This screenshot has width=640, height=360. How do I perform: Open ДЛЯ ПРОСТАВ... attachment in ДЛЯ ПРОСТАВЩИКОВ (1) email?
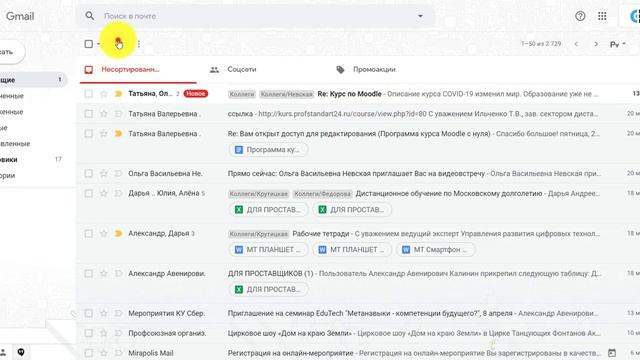268,290
